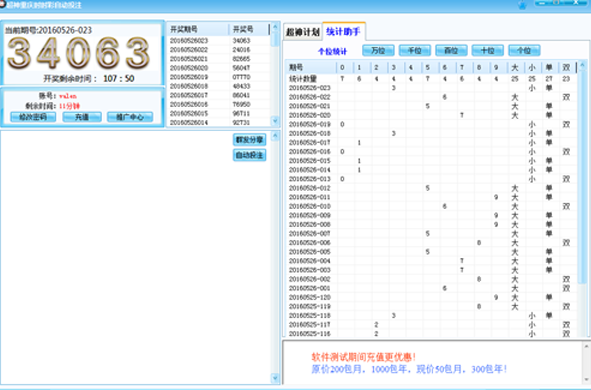
Task: Click the red promo line 软件测试期间充值更优惠
Action: [364, 357]
